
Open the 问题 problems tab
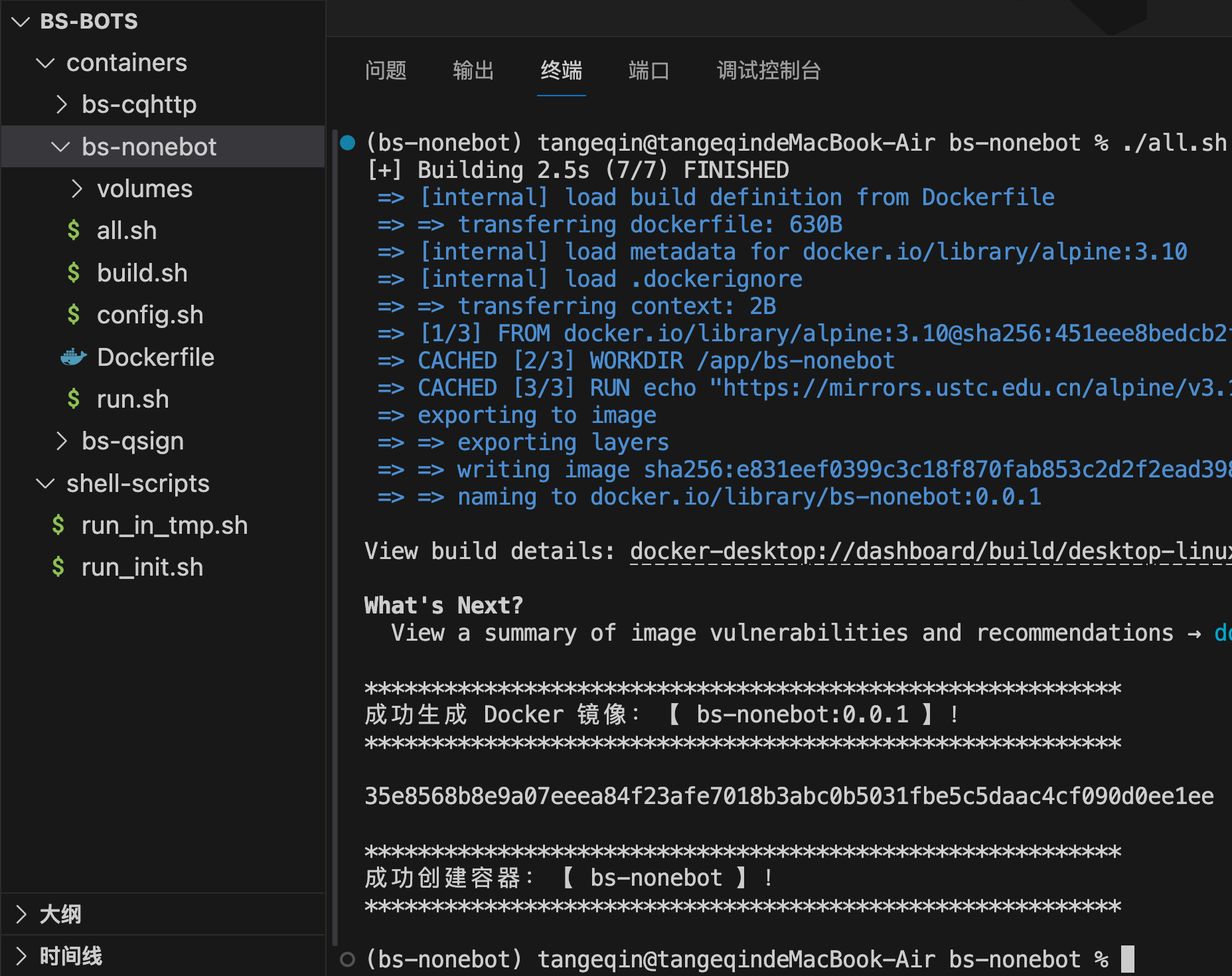[386, 70]
